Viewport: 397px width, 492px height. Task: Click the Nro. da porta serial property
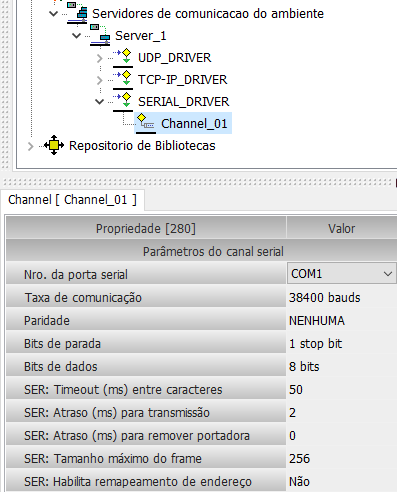click(x=146, y=274)
